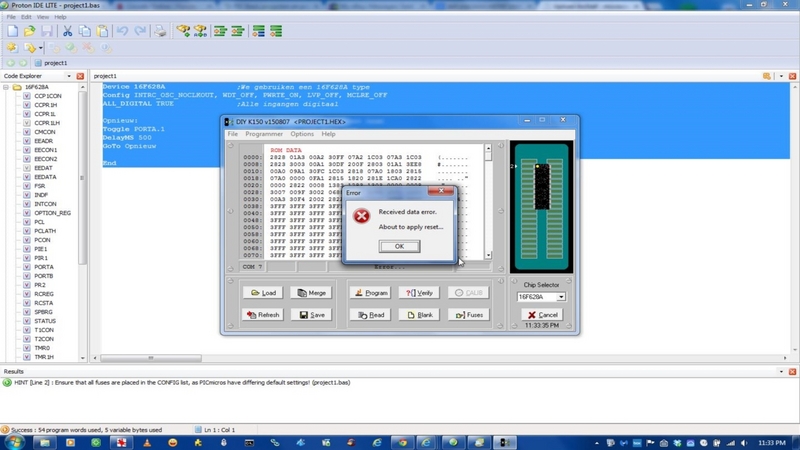Open the Code Explorer dropdown arrow
Image resolution: width=800 pixels, height=450 pixels.
[69, 76]
